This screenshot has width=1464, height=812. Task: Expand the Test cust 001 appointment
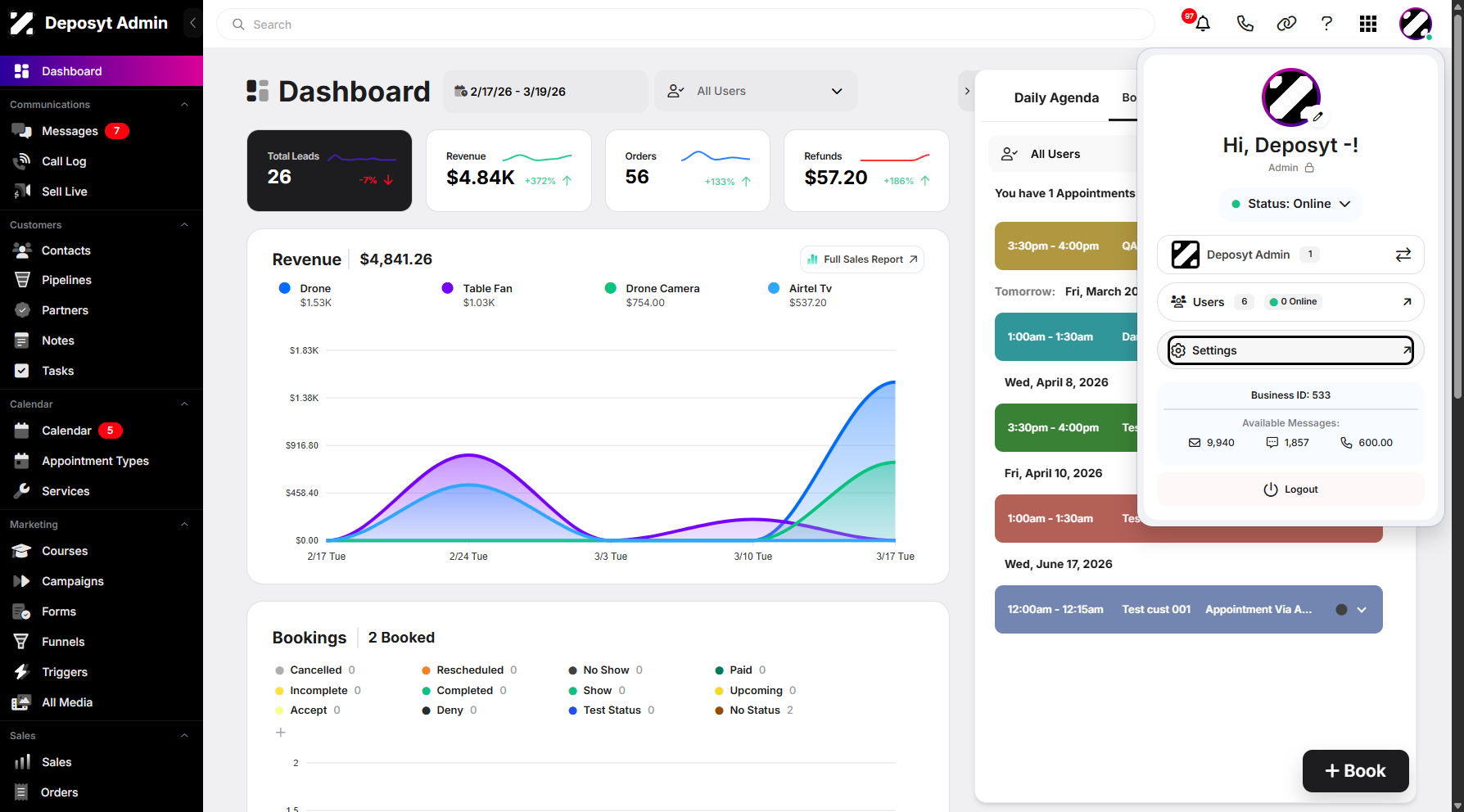click(1362, 610)
